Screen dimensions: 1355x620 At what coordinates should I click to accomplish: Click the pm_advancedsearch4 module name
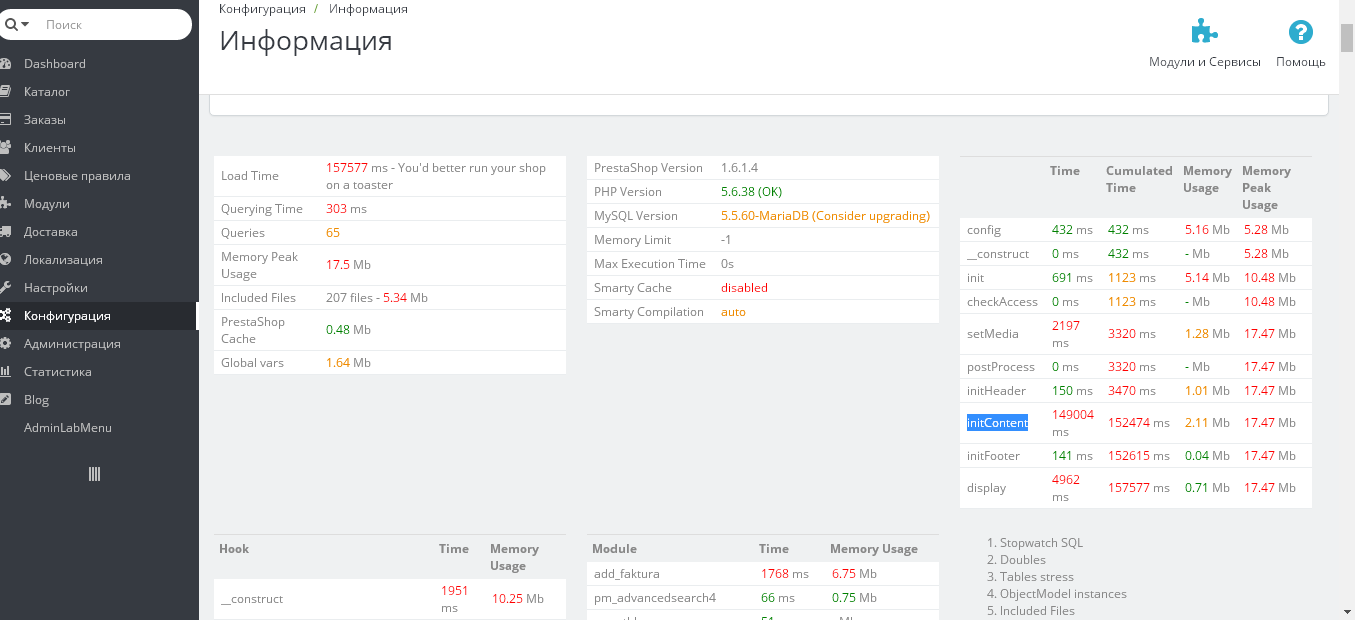point(655,598)
